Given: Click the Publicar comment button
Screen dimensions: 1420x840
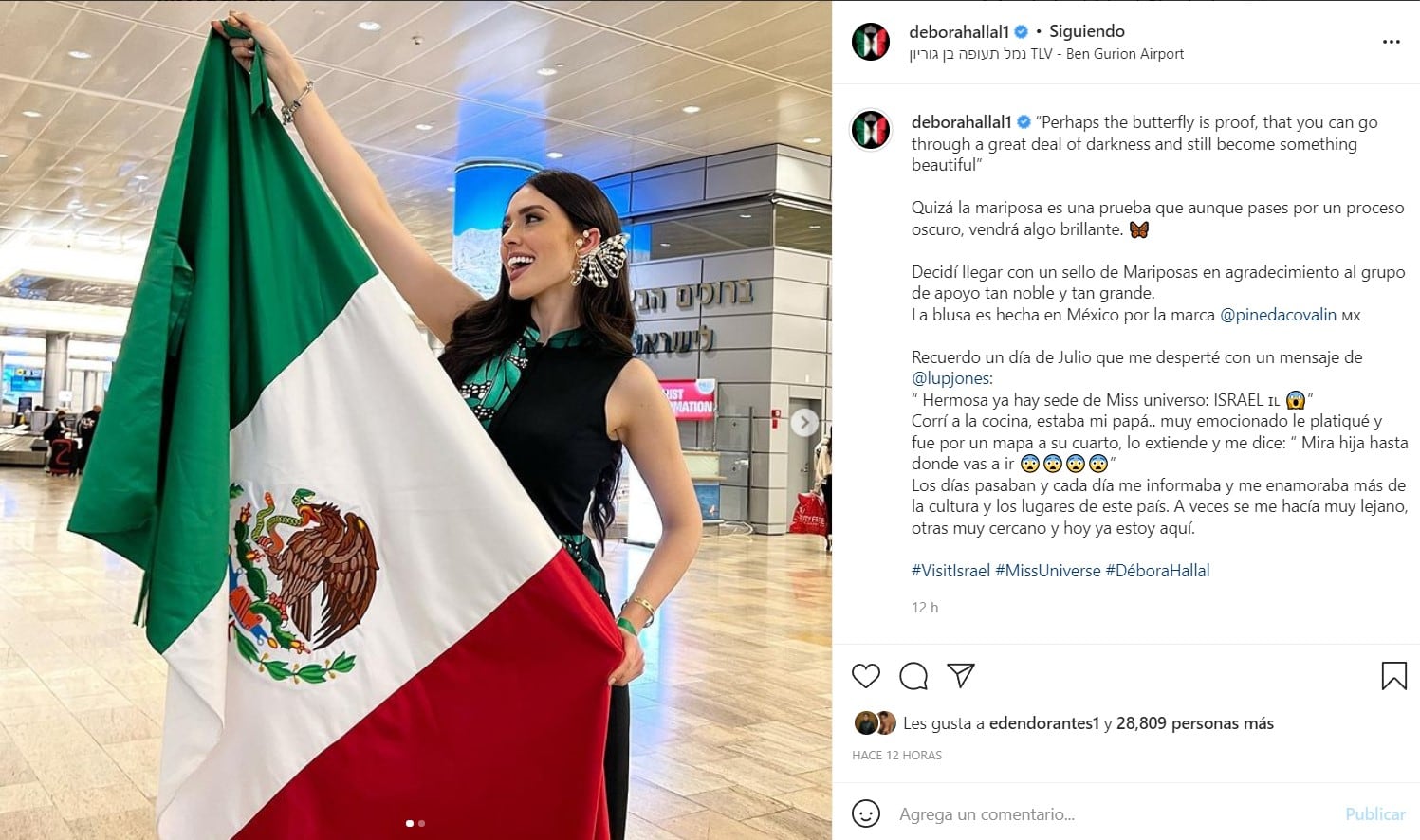Looking at the screenshot, I should [x=1375, y=814].
